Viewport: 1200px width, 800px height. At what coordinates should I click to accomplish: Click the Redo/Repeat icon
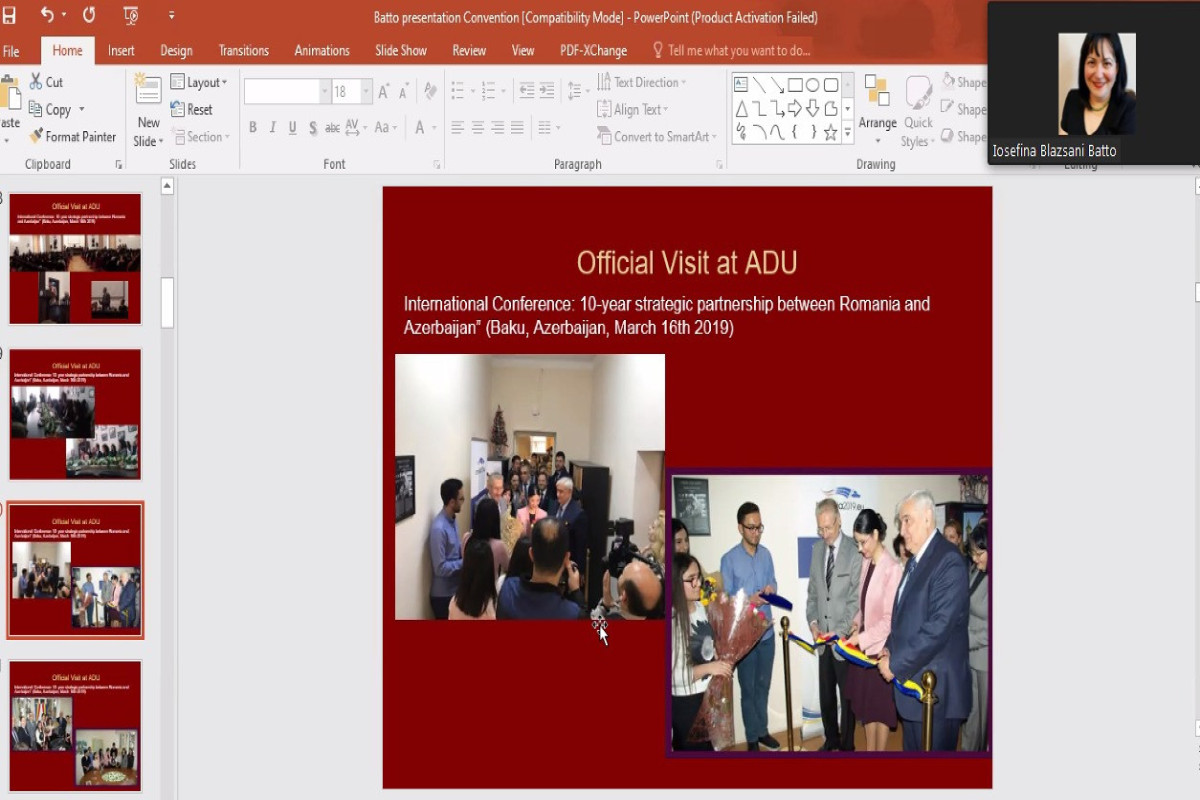pyautogui.click(x=89, y=15)
